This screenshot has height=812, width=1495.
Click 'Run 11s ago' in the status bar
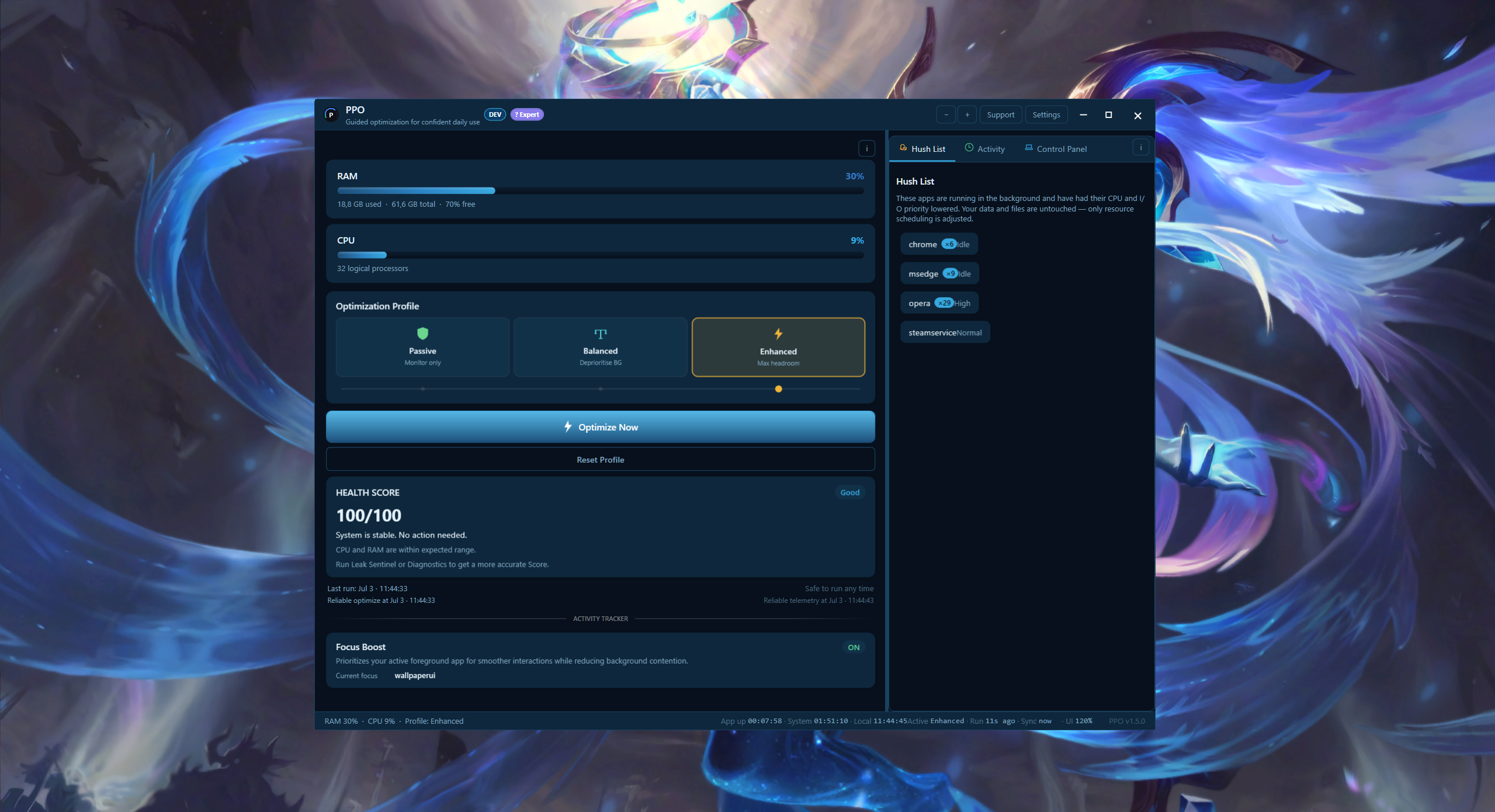(992, 721)
